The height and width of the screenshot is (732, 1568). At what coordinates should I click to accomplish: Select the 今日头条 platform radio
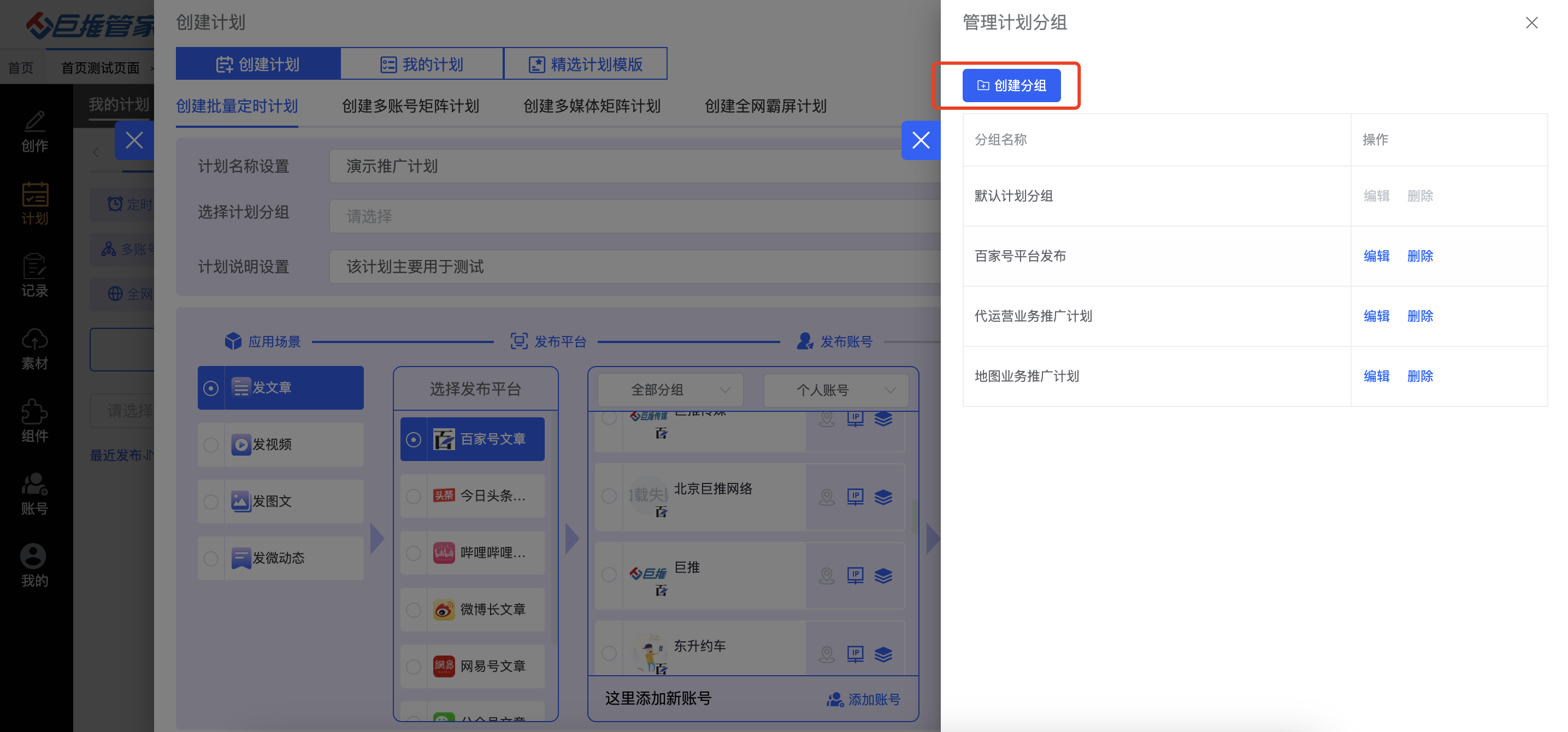tap(413, 496)
